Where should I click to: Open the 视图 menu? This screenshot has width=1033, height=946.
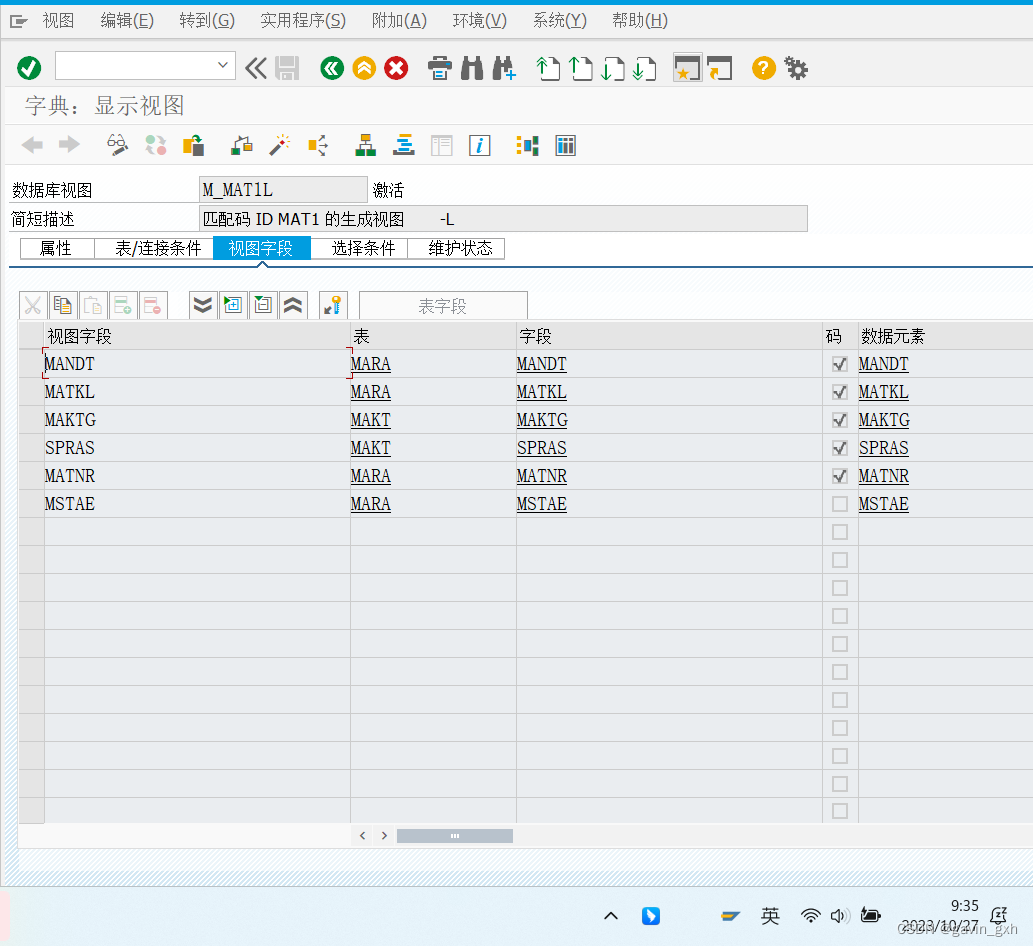[x=59, y=20]
